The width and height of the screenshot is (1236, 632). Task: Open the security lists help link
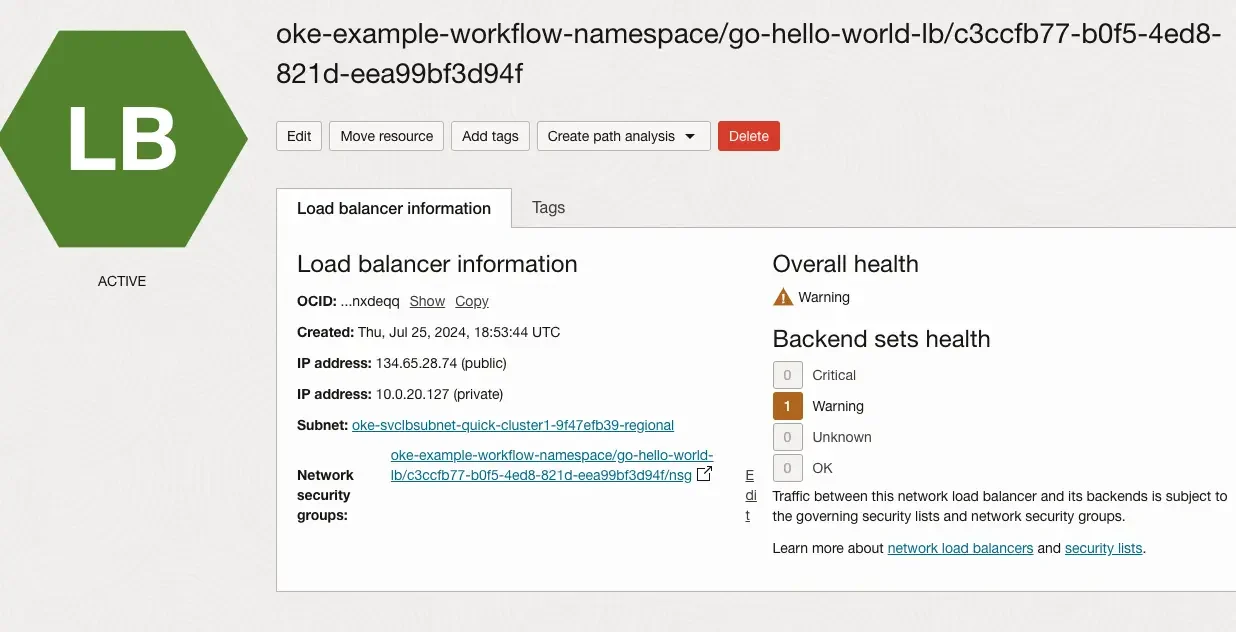pos(1103,548)
